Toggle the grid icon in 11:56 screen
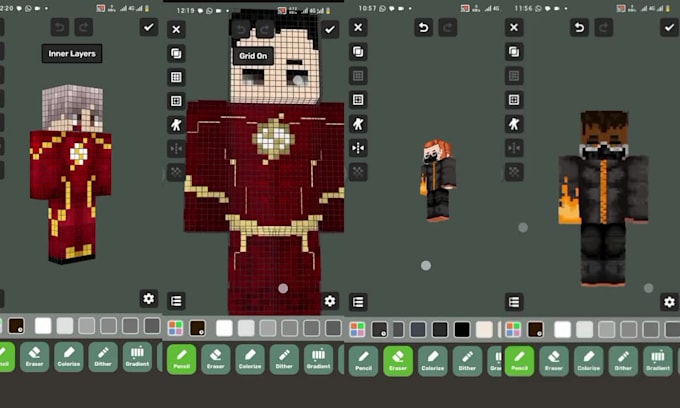Screen dimensions: 680x408 point(514,76)
